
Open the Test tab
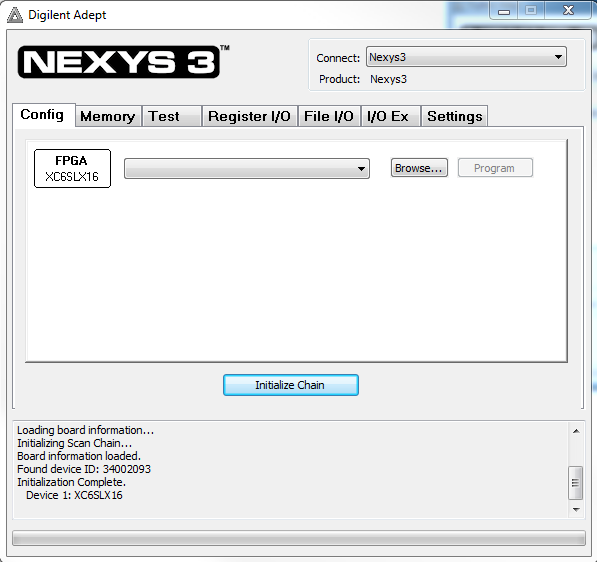[171, 116]
